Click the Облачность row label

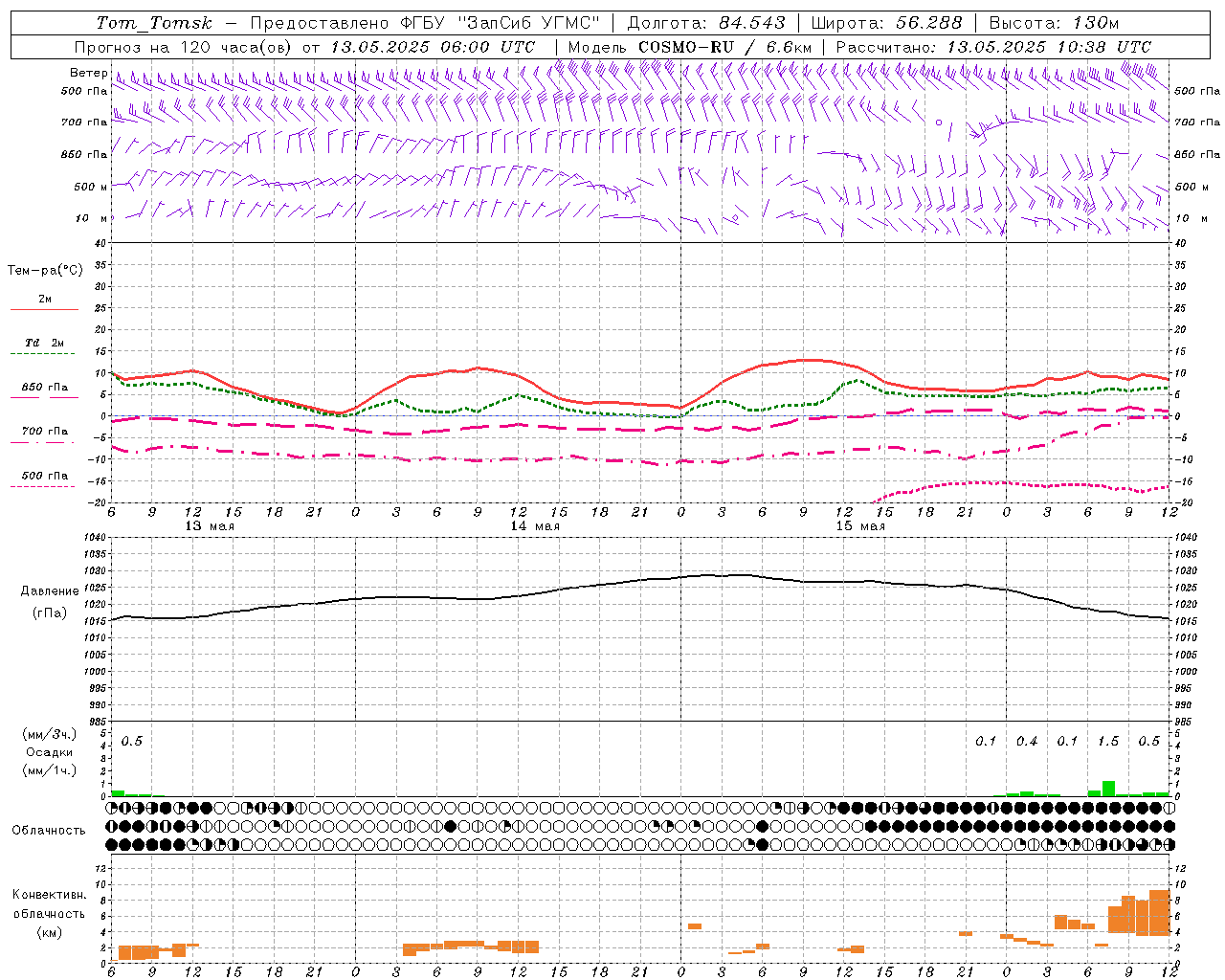[x=49, y=831]
